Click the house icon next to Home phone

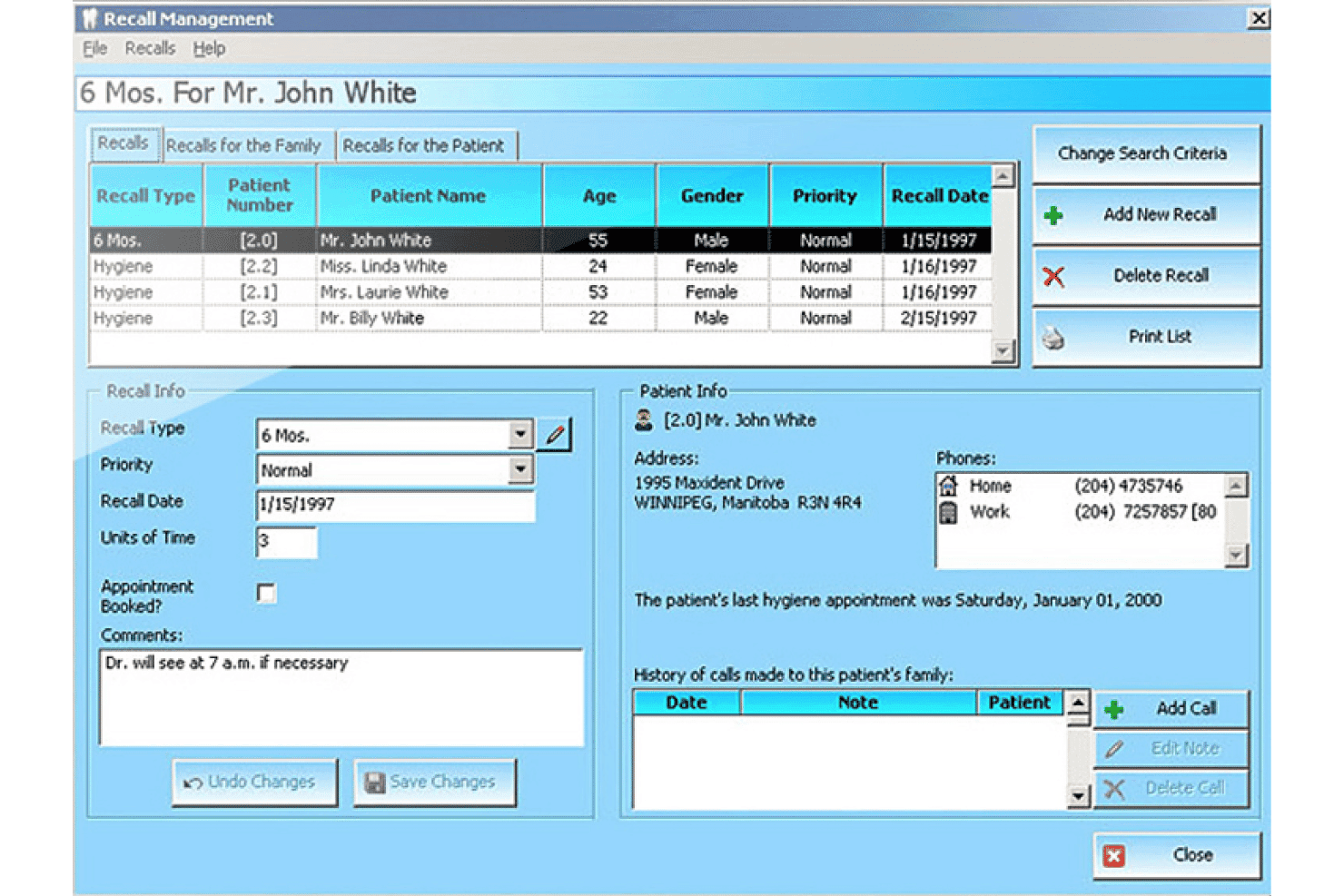[948, 486]
